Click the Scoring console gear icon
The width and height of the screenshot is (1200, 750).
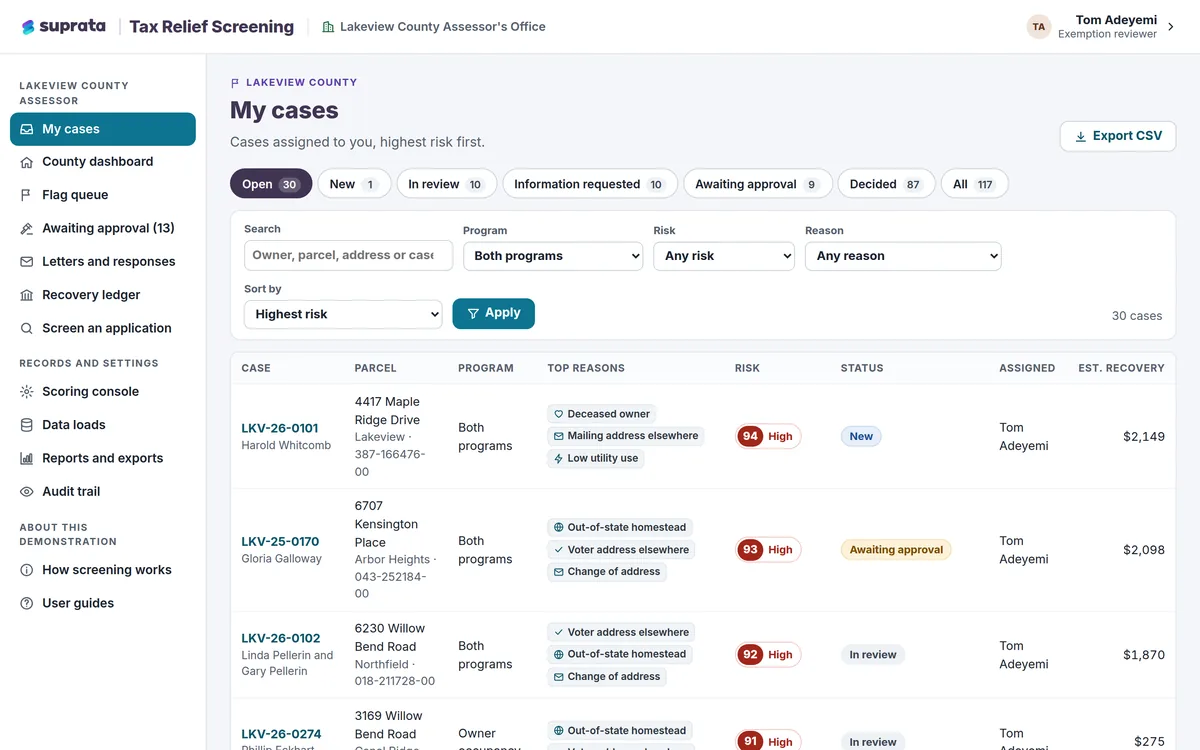27,392
